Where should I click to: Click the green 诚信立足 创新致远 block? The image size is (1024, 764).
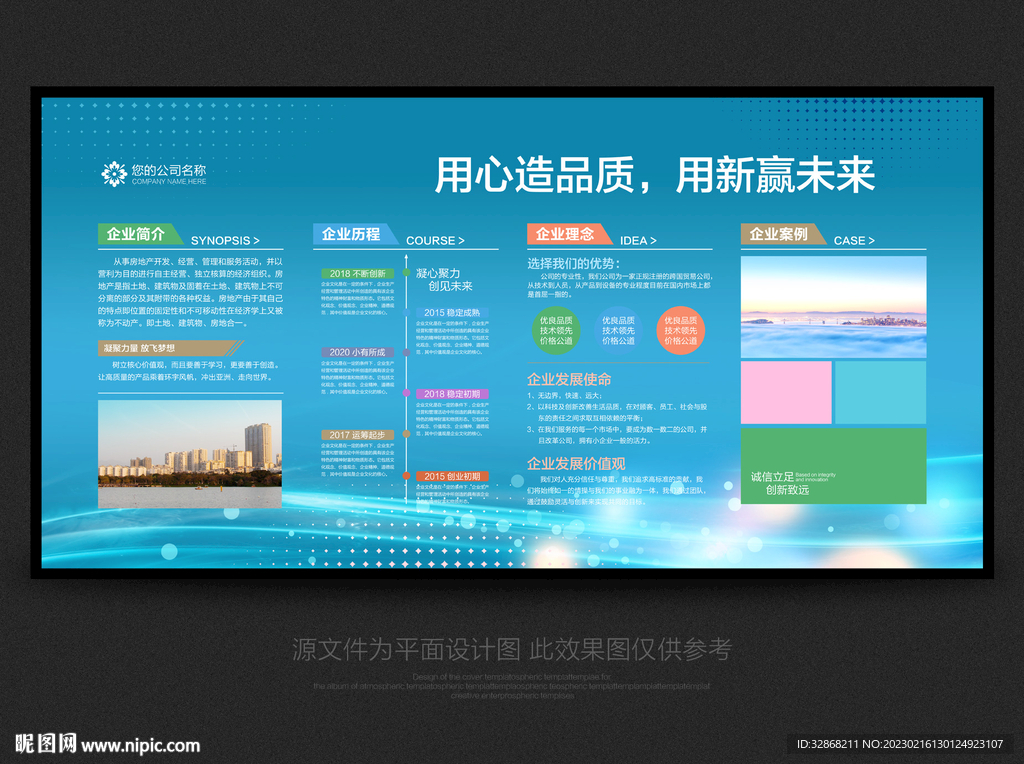click(833, 466)
